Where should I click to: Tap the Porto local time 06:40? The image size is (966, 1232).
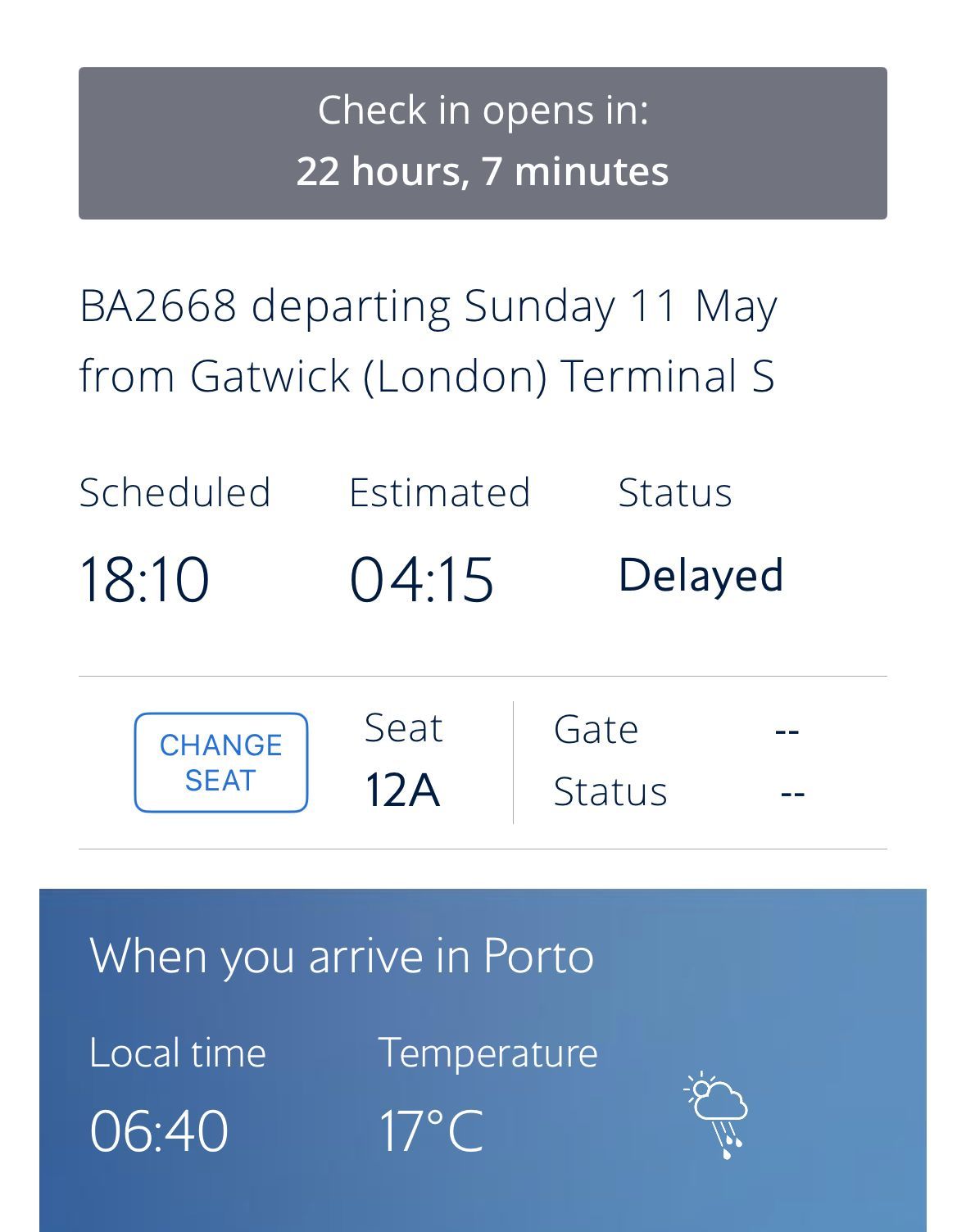[159, 1131]
